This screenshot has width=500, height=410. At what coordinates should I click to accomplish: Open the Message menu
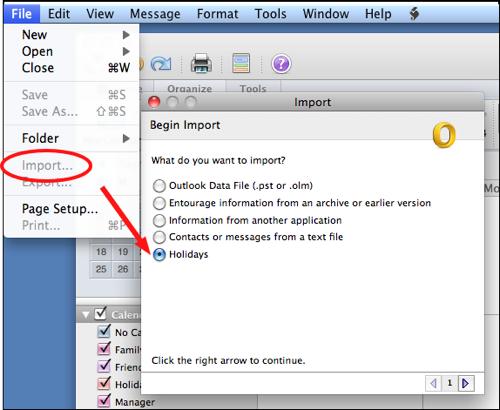(x=155, y=14)
